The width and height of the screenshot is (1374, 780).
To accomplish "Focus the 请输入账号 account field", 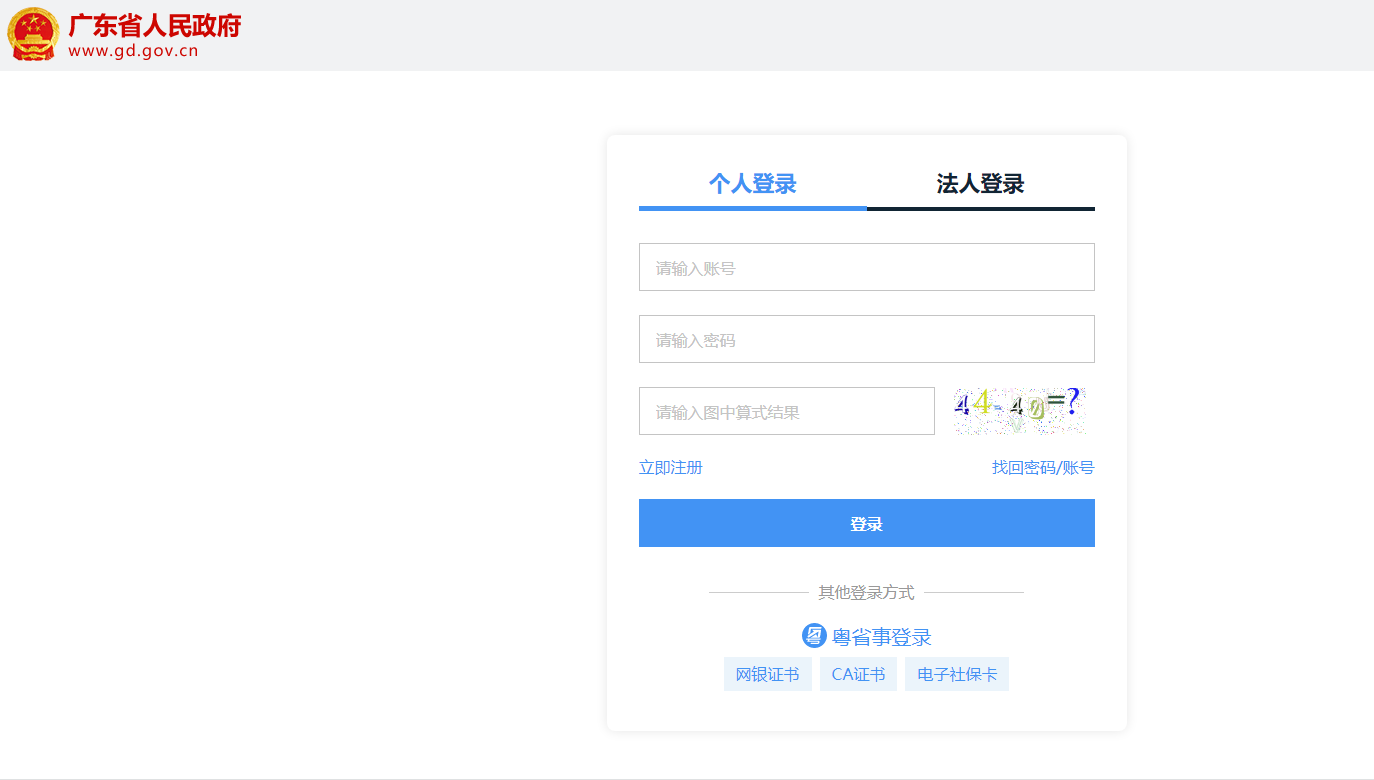I will point(866,267).
